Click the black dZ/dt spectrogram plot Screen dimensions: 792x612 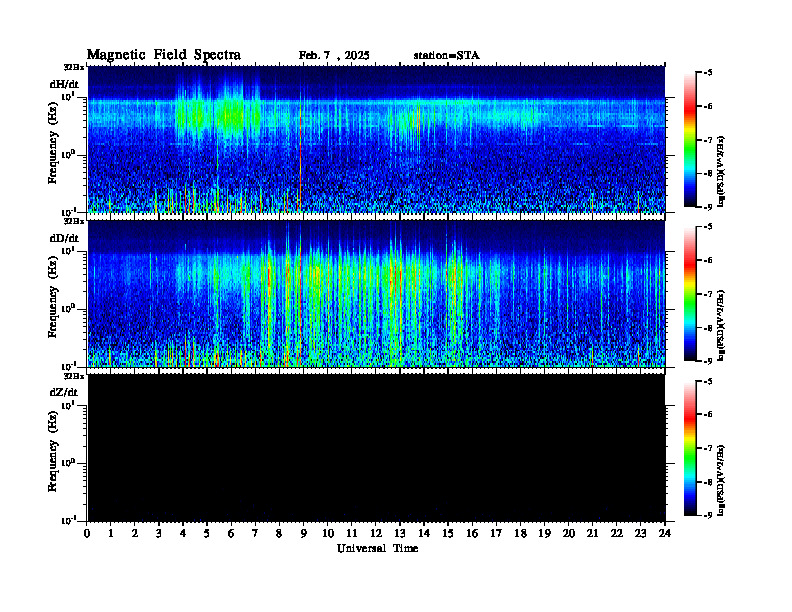[376, 447]
